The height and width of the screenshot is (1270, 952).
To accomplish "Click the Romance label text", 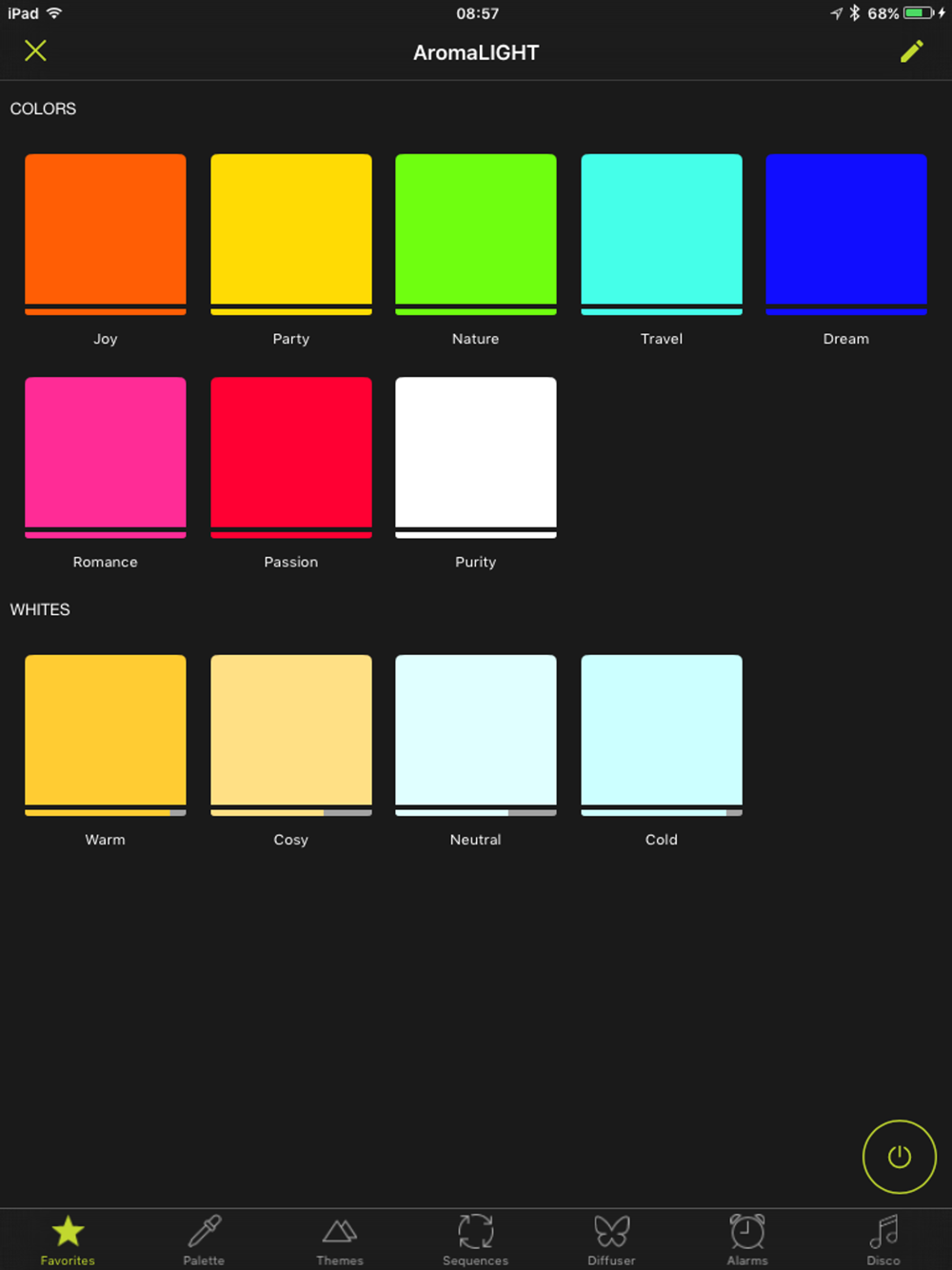I will tap(106, 562).
